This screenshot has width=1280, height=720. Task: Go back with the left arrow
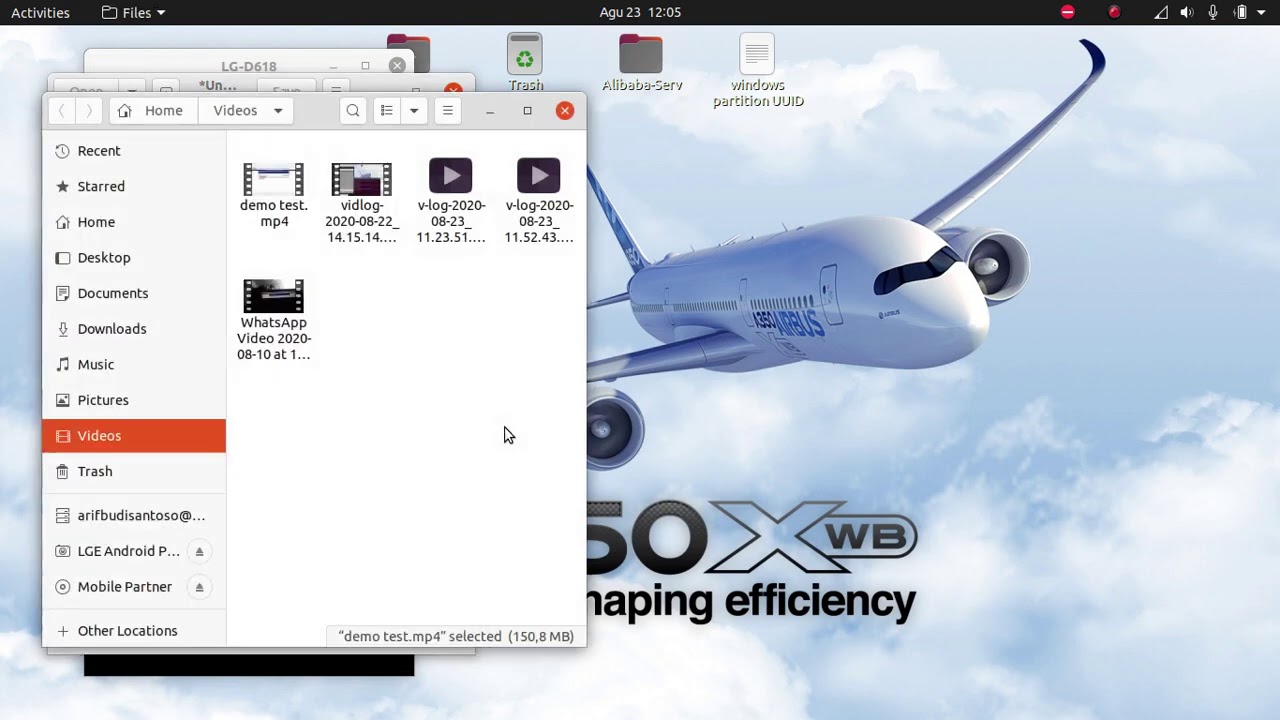point(62,111)
